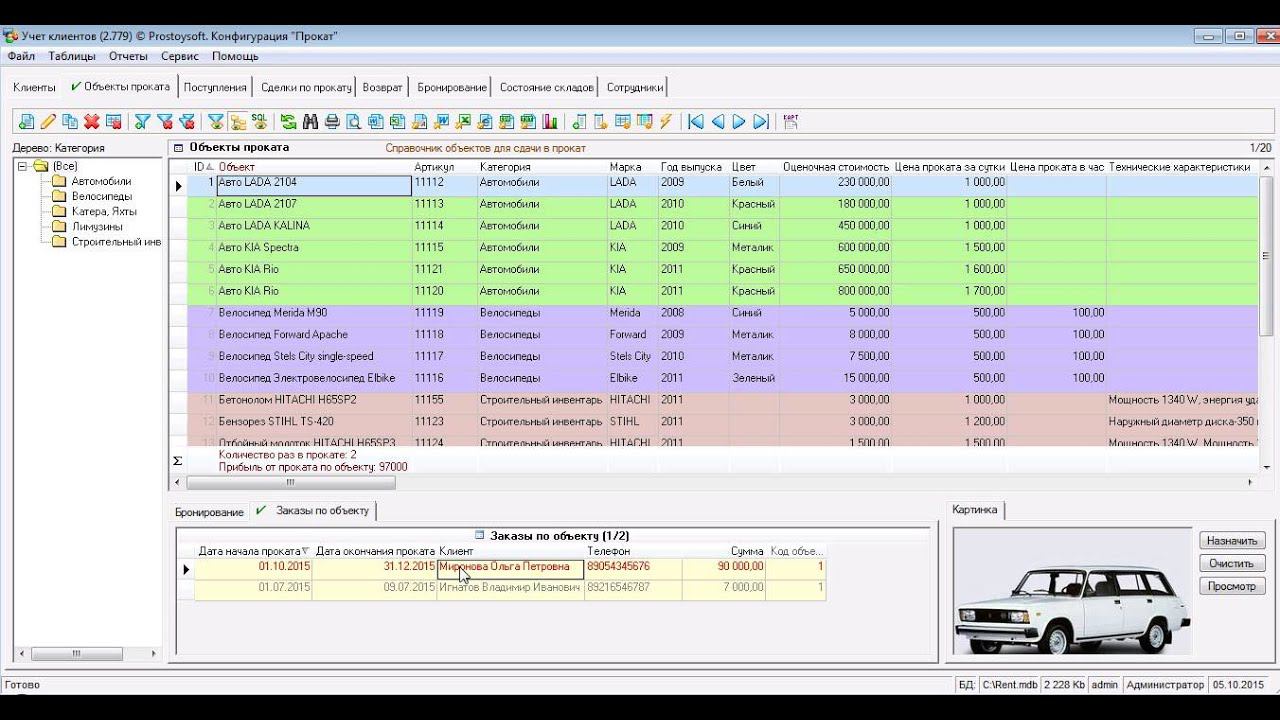The image size is (1280, 720).
Task: Click the Заказы по объекту table header icon
Action: pyautogui.click(x=479, y=536)
